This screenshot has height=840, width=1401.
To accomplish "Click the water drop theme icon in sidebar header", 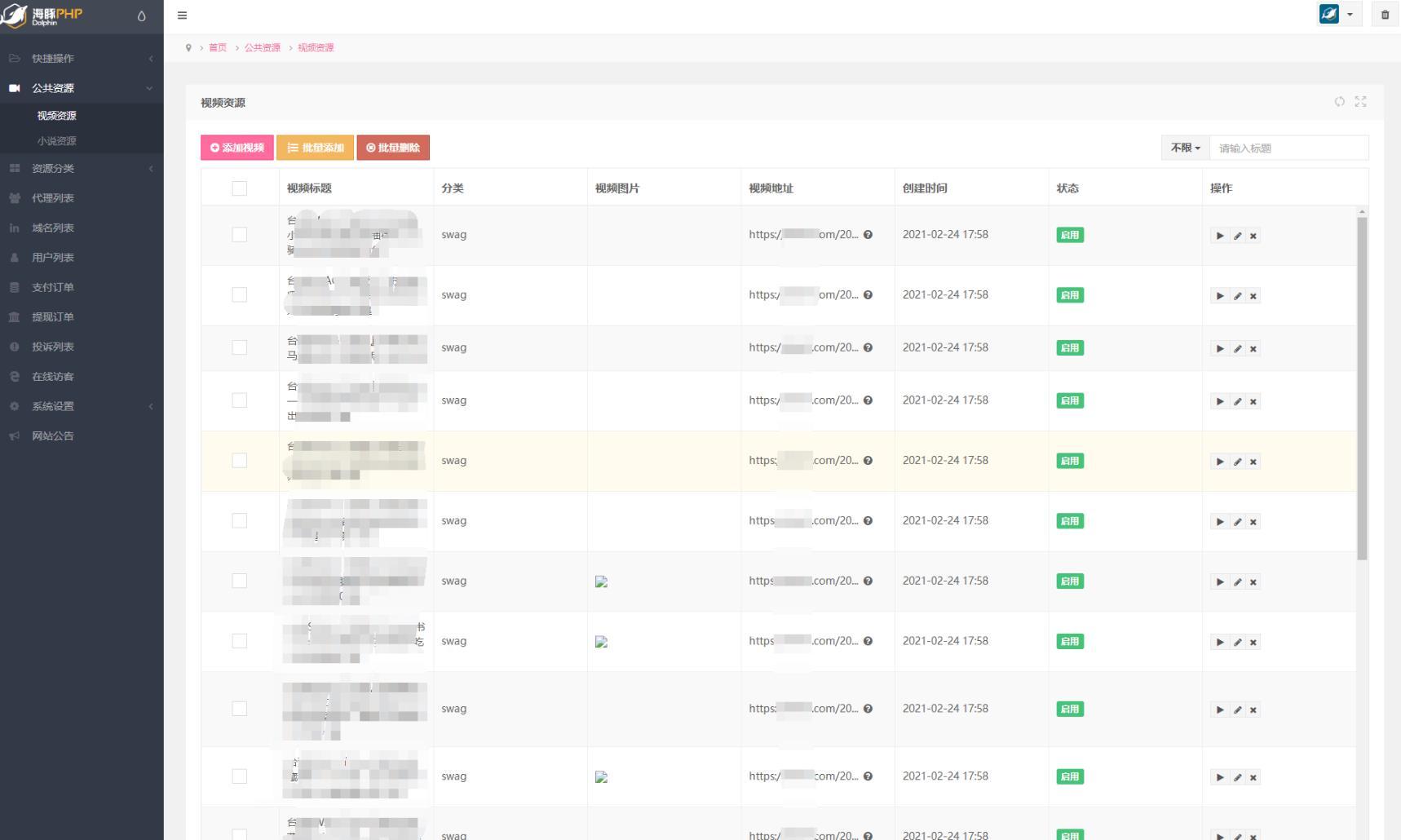I will [x=141, y=16].
